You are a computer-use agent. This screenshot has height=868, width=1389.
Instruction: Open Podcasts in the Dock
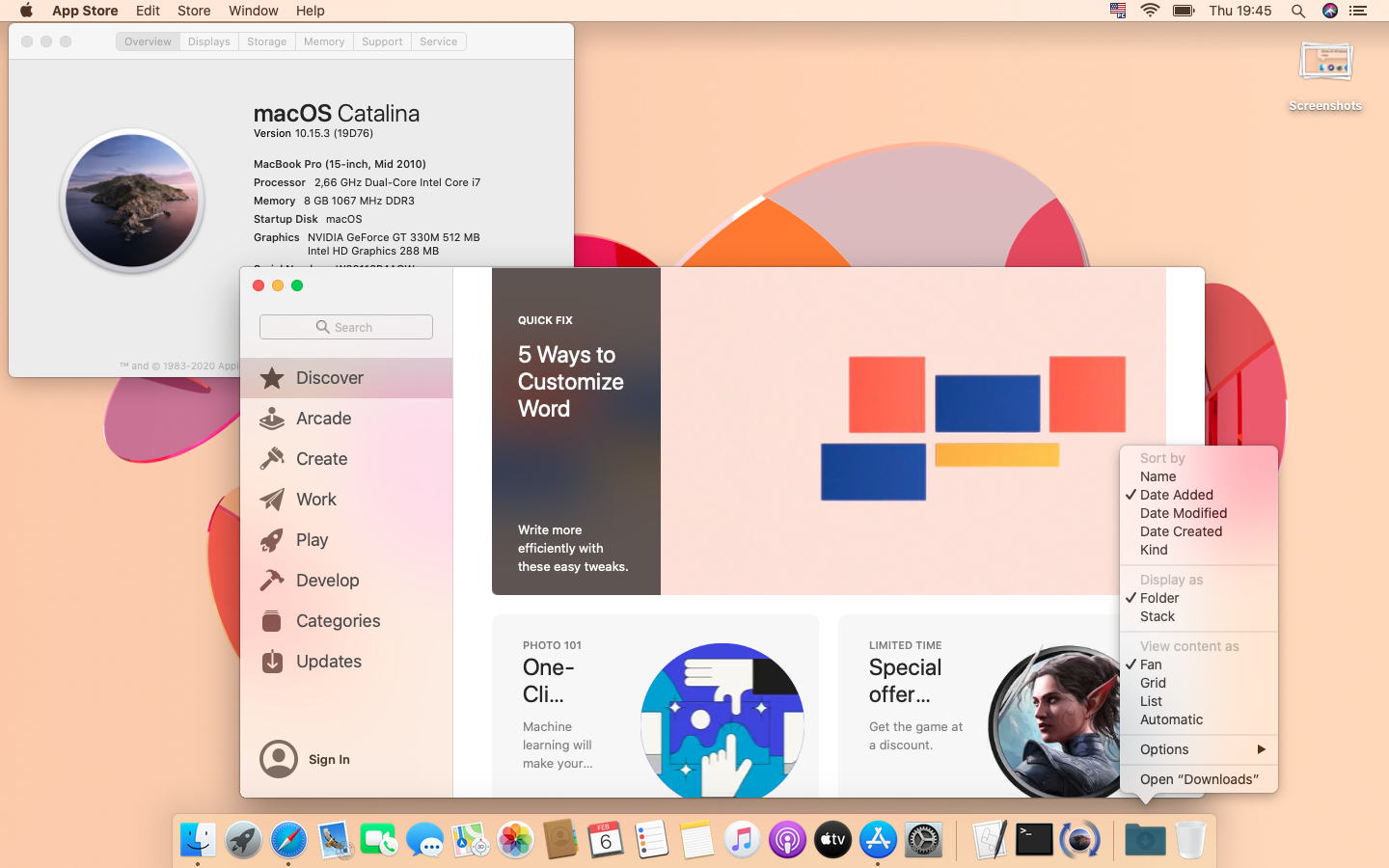click(787, 840)
